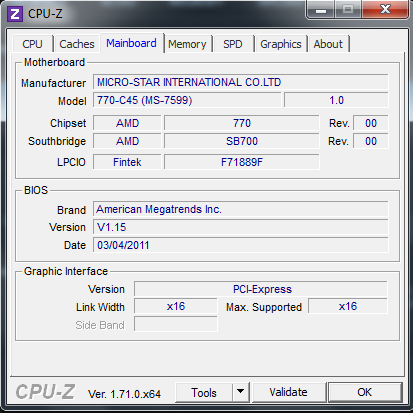Switch to the CPU tab
Screen dimensions: 413x414
coord(32,44)
